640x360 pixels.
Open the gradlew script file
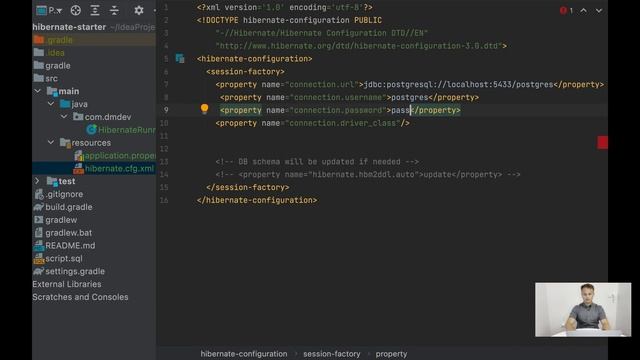(56, 220)
